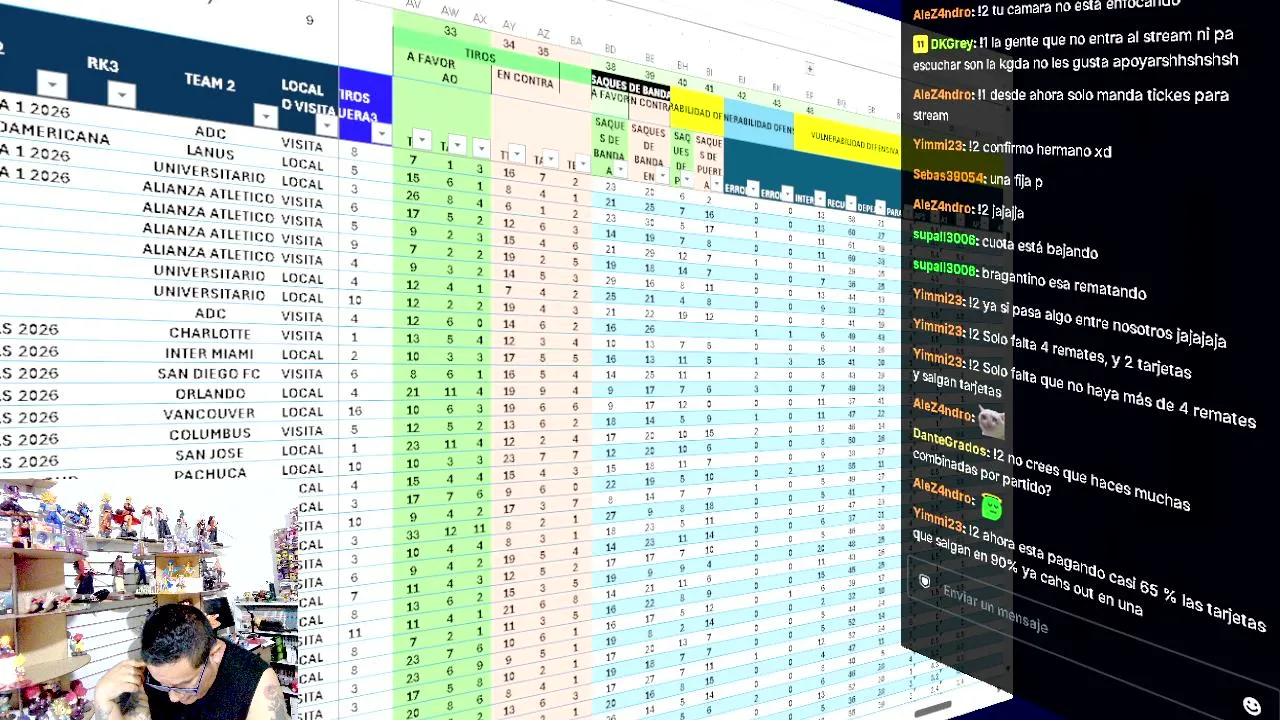This screenshot has height=720, width=1280.
Task: Select the VANCOUVER team cell
Action: 209,413
